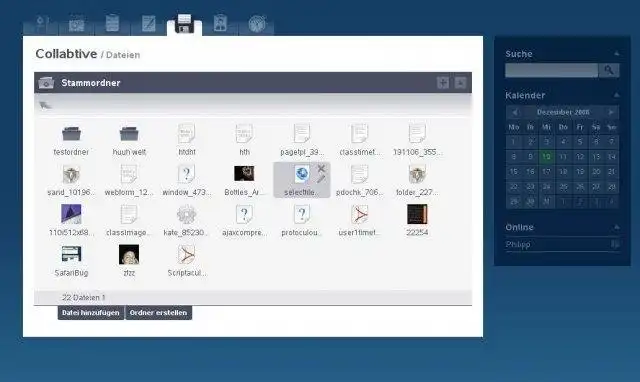Open the hth document icon

pos(244,133)
